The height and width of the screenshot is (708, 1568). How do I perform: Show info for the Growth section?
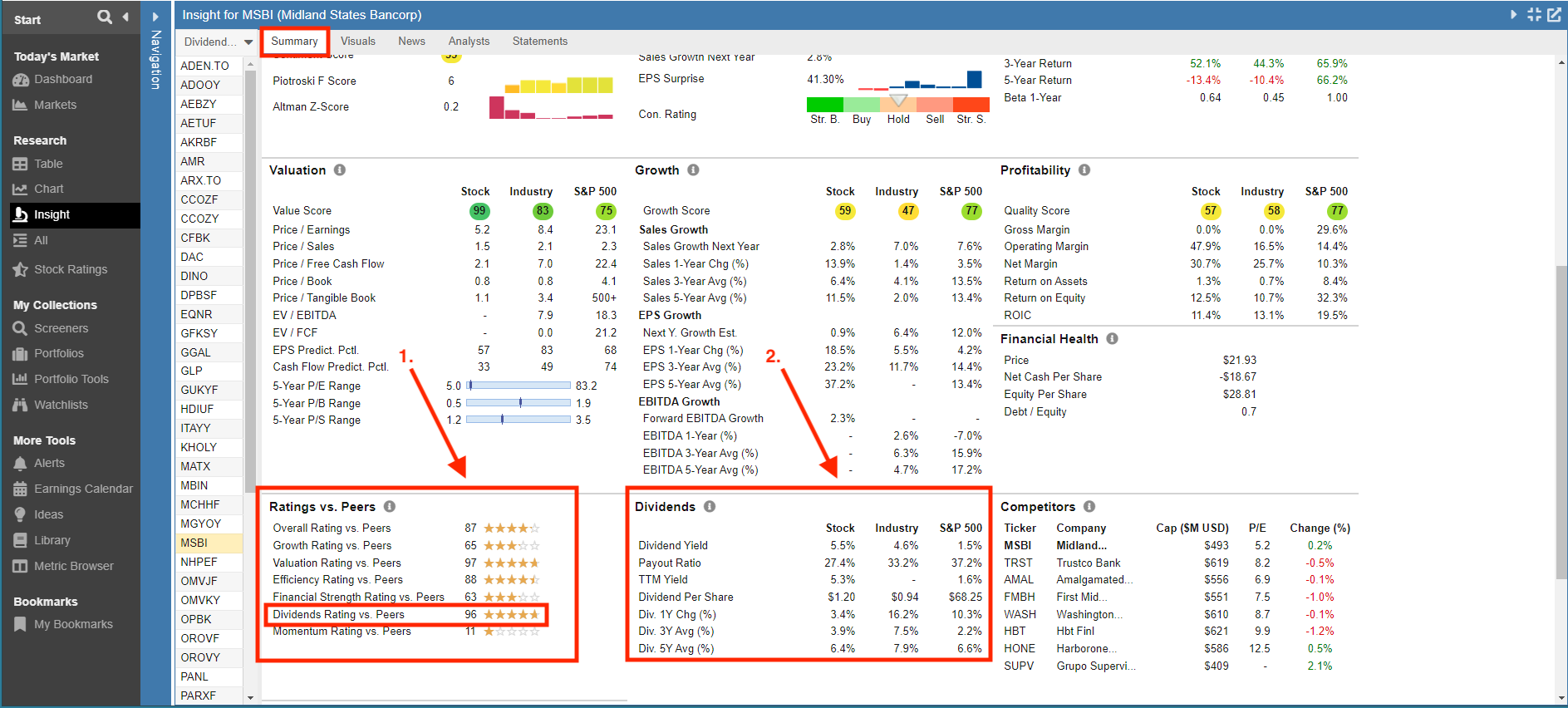[x=693, y=170]
